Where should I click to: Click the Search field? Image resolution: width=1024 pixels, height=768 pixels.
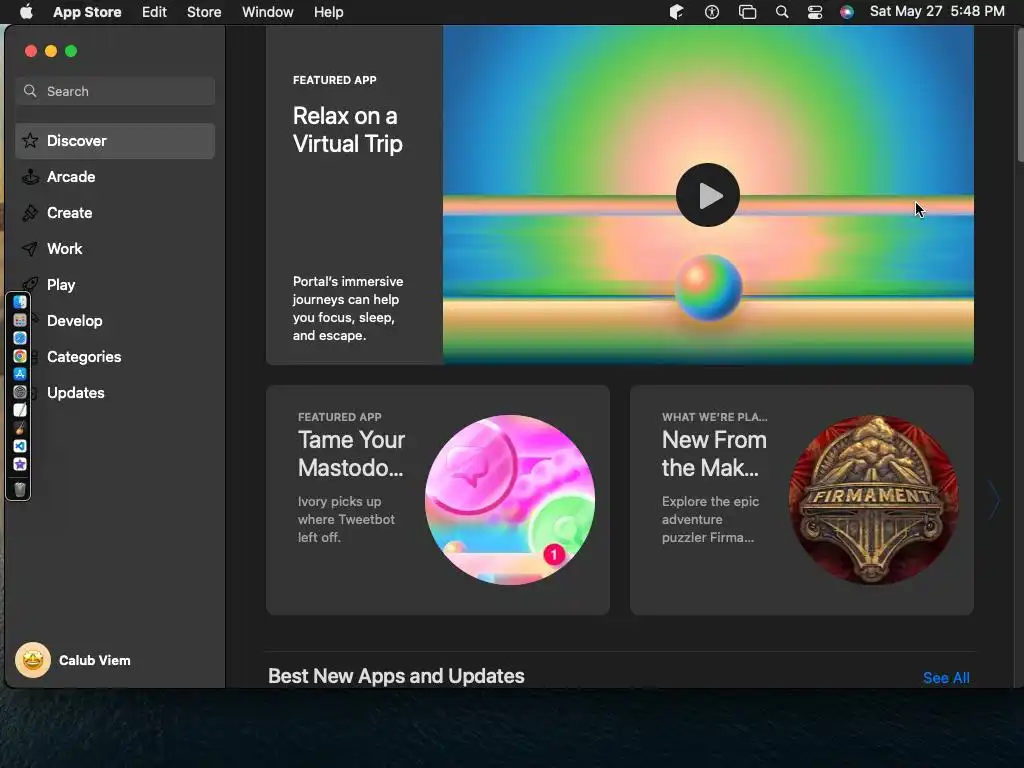115,91
